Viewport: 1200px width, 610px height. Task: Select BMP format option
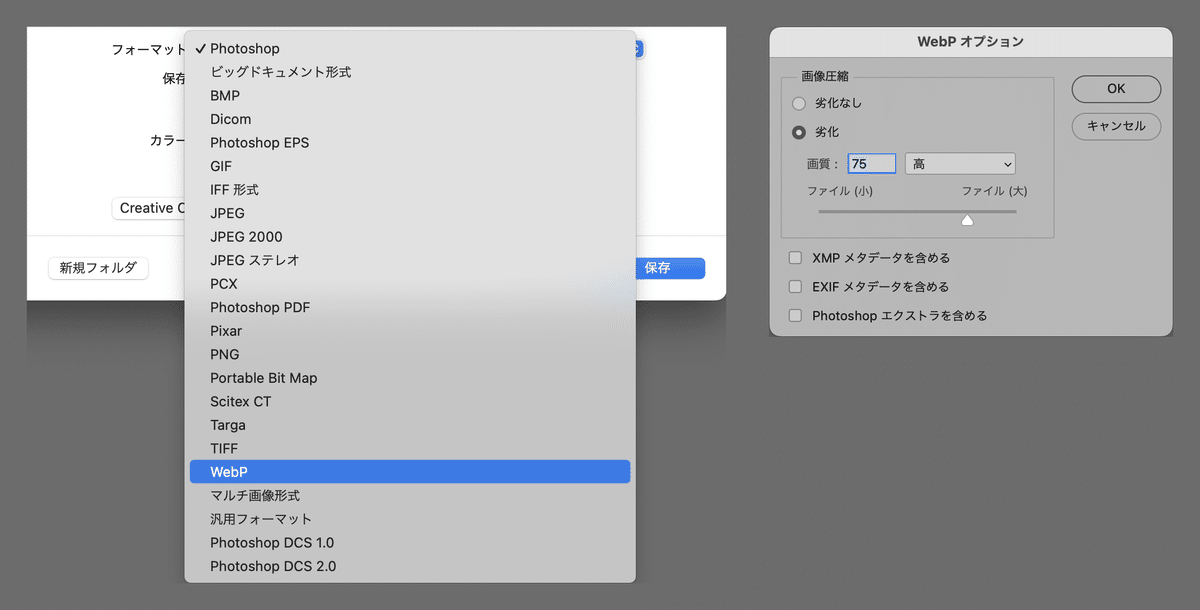point(410,95)
